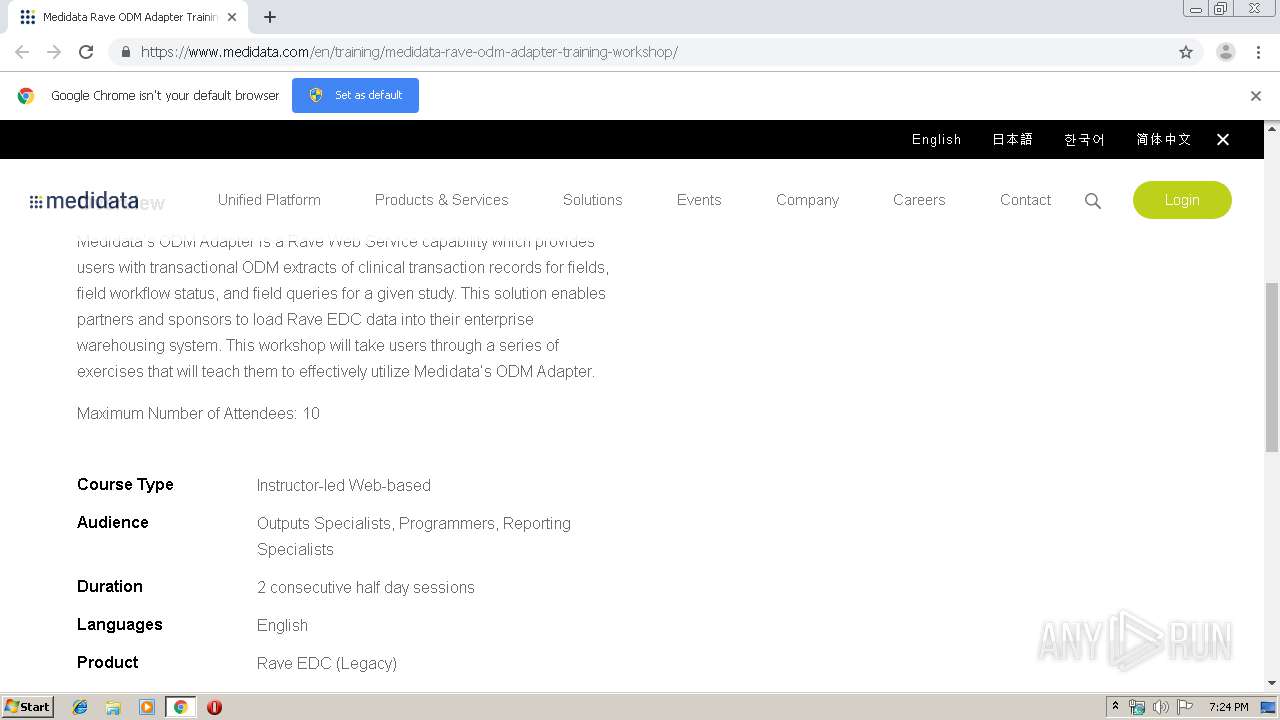1280x720 pixels.
Task: Click the volume speaker tray icon
Action: coord(1161,707)
